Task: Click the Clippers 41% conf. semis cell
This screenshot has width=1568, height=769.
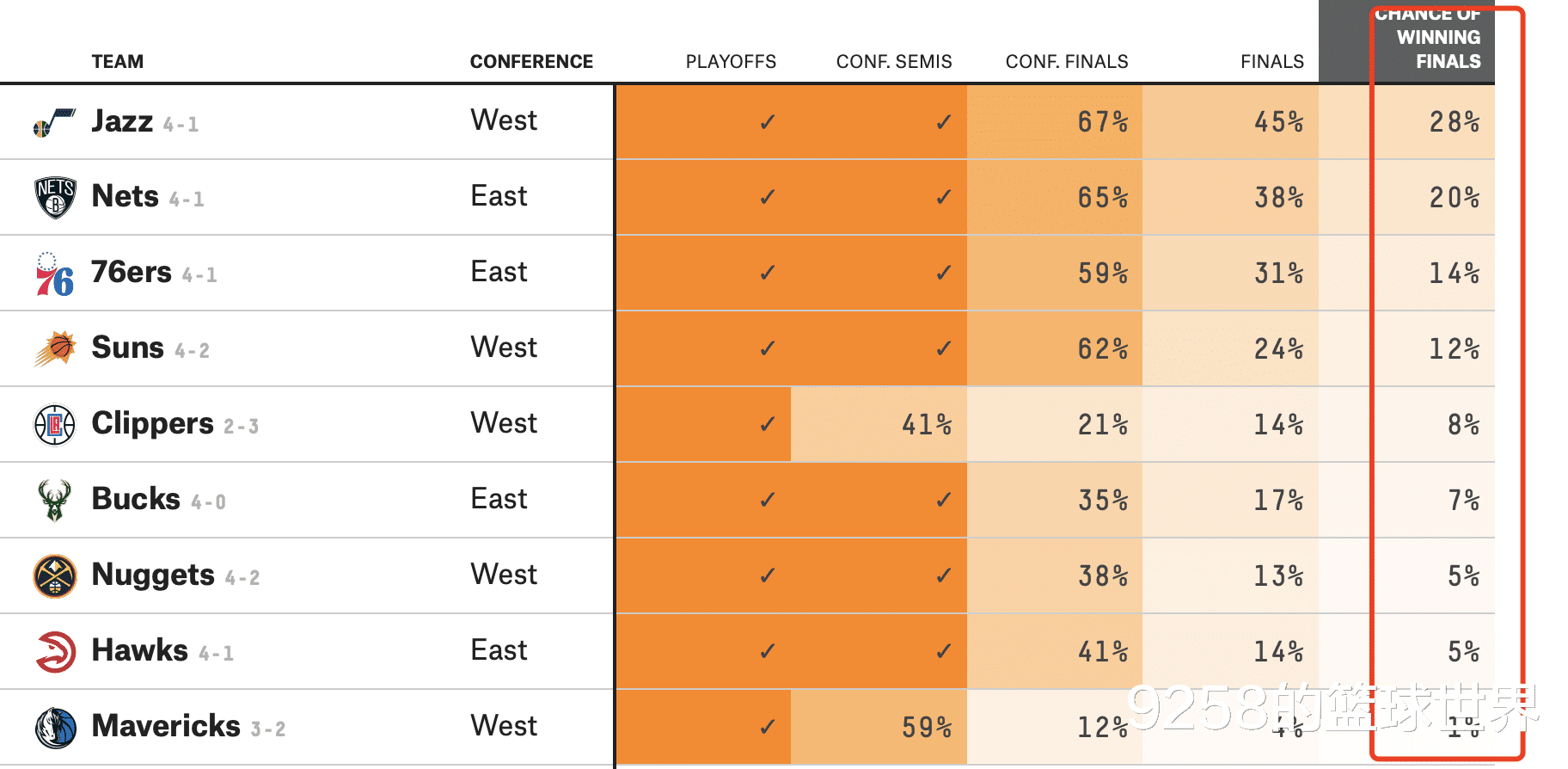Action: (926, 425)
